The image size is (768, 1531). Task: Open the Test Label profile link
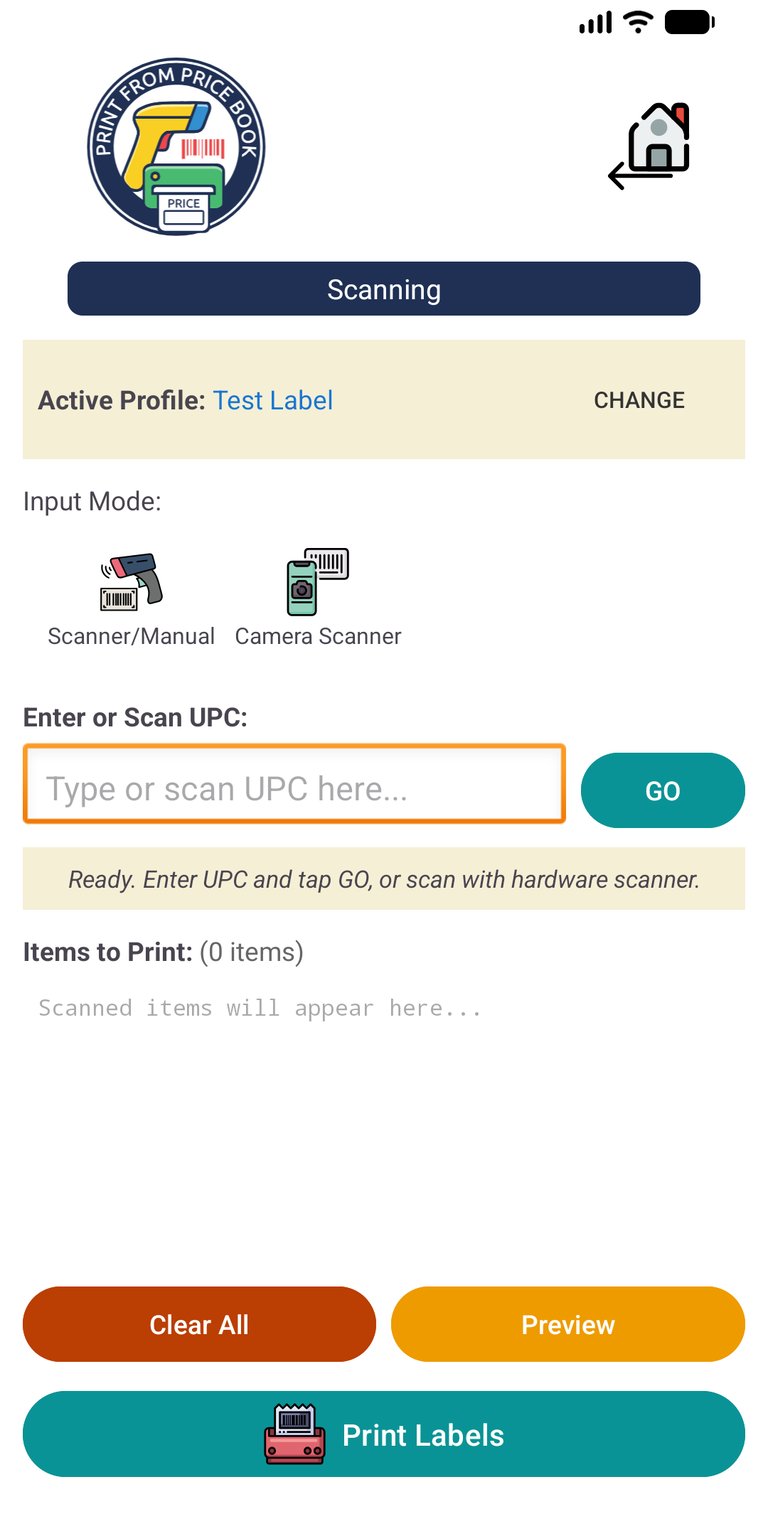pyautogui.click(x=273, y=400)
